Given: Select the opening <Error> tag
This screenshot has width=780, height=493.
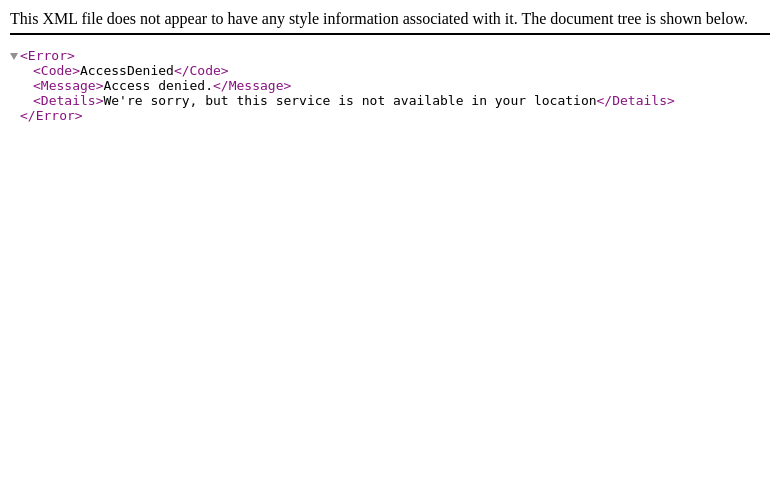Looking at the screenshot, I should coord(47,56).
